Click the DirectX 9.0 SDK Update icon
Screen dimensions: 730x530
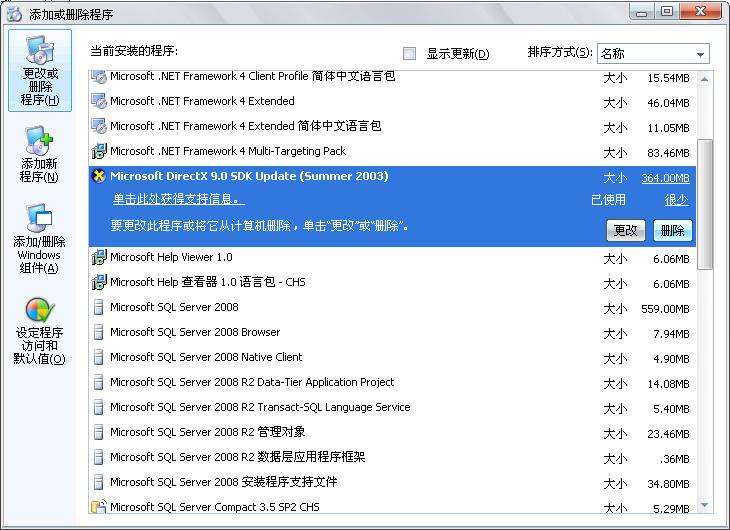(x=99, y=176)
